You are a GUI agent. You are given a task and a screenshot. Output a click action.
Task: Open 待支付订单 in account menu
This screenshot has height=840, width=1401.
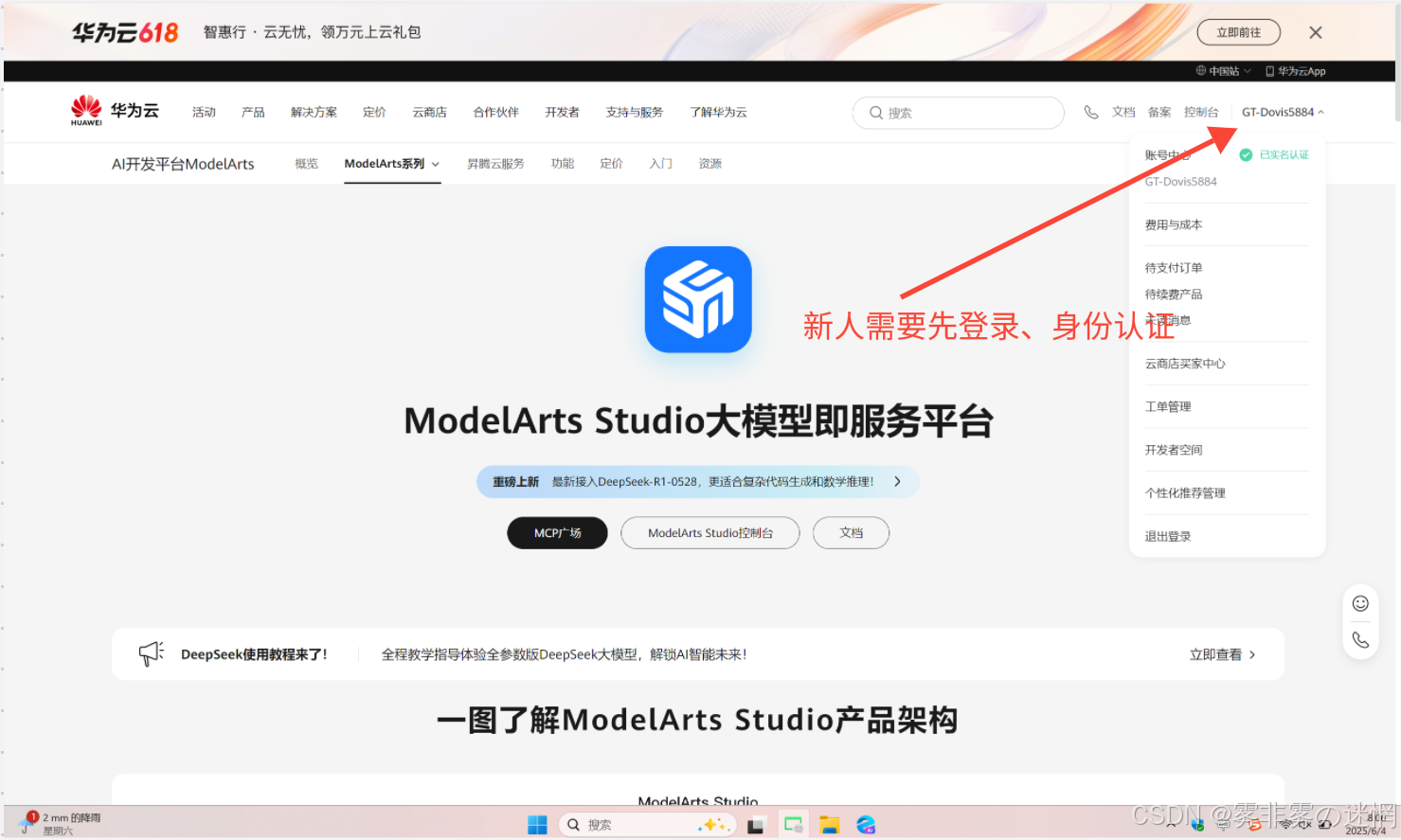[1173, 268]
